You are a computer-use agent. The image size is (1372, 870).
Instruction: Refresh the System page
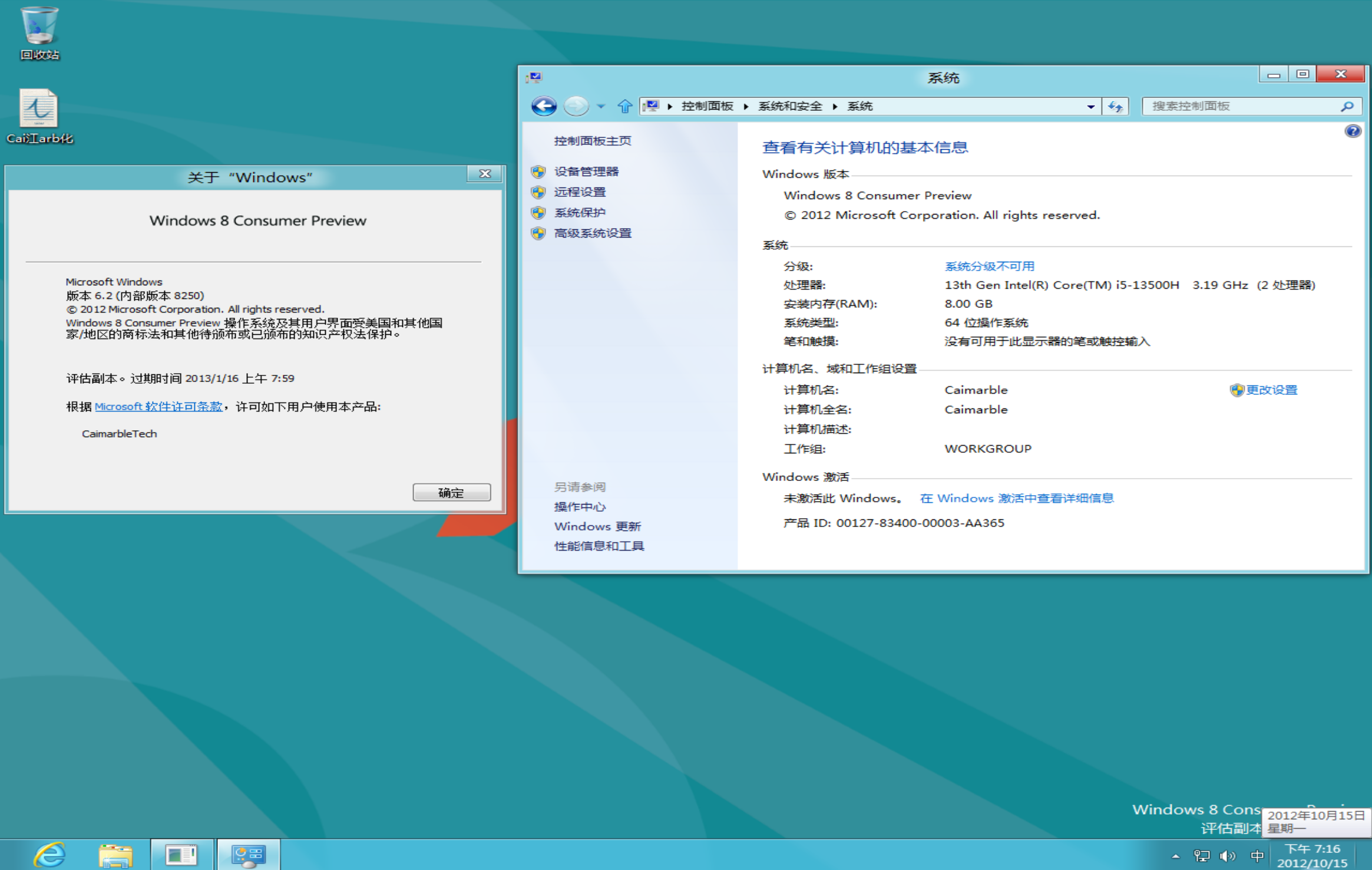pyautogui.click(x=1115, y=106)
